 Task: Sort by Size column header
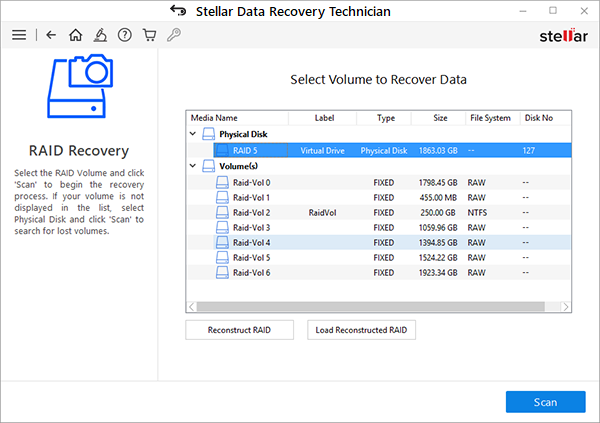[x=439, y=118]
